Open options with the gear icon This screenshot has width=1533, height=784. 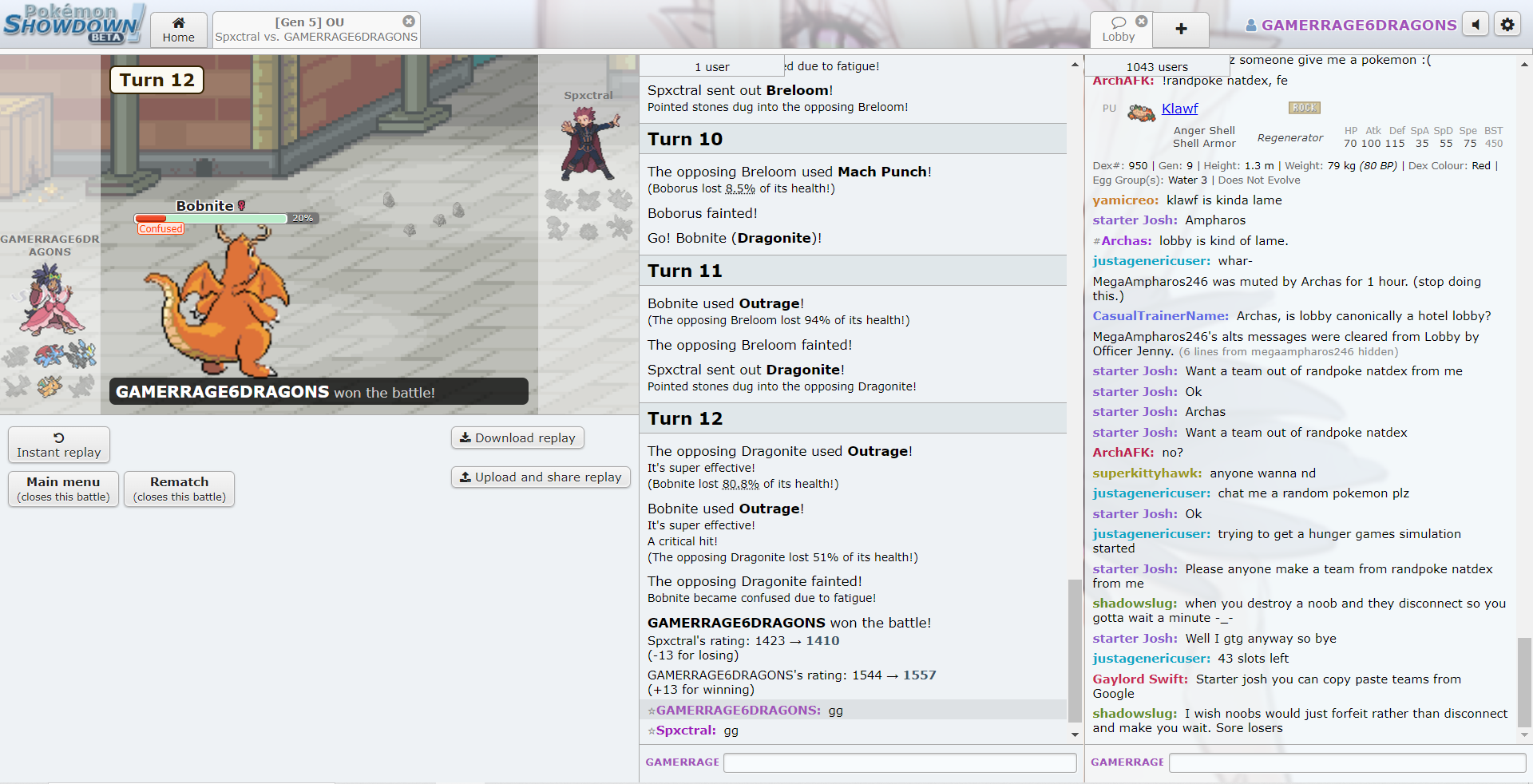(x=1507, y=25)
